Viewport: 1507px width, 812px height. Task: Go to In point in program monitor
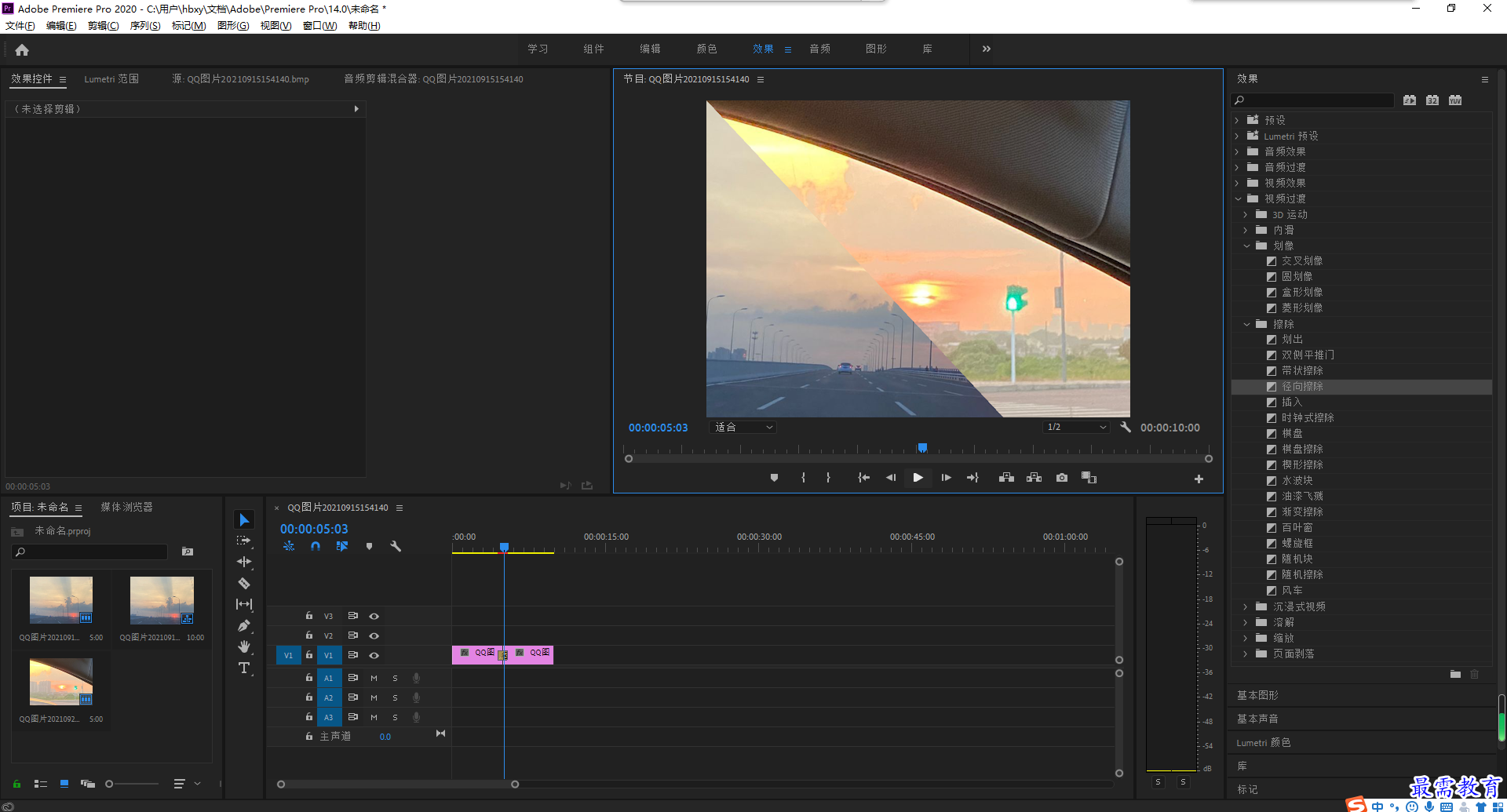pyautogui.click(x=863, y=478)
